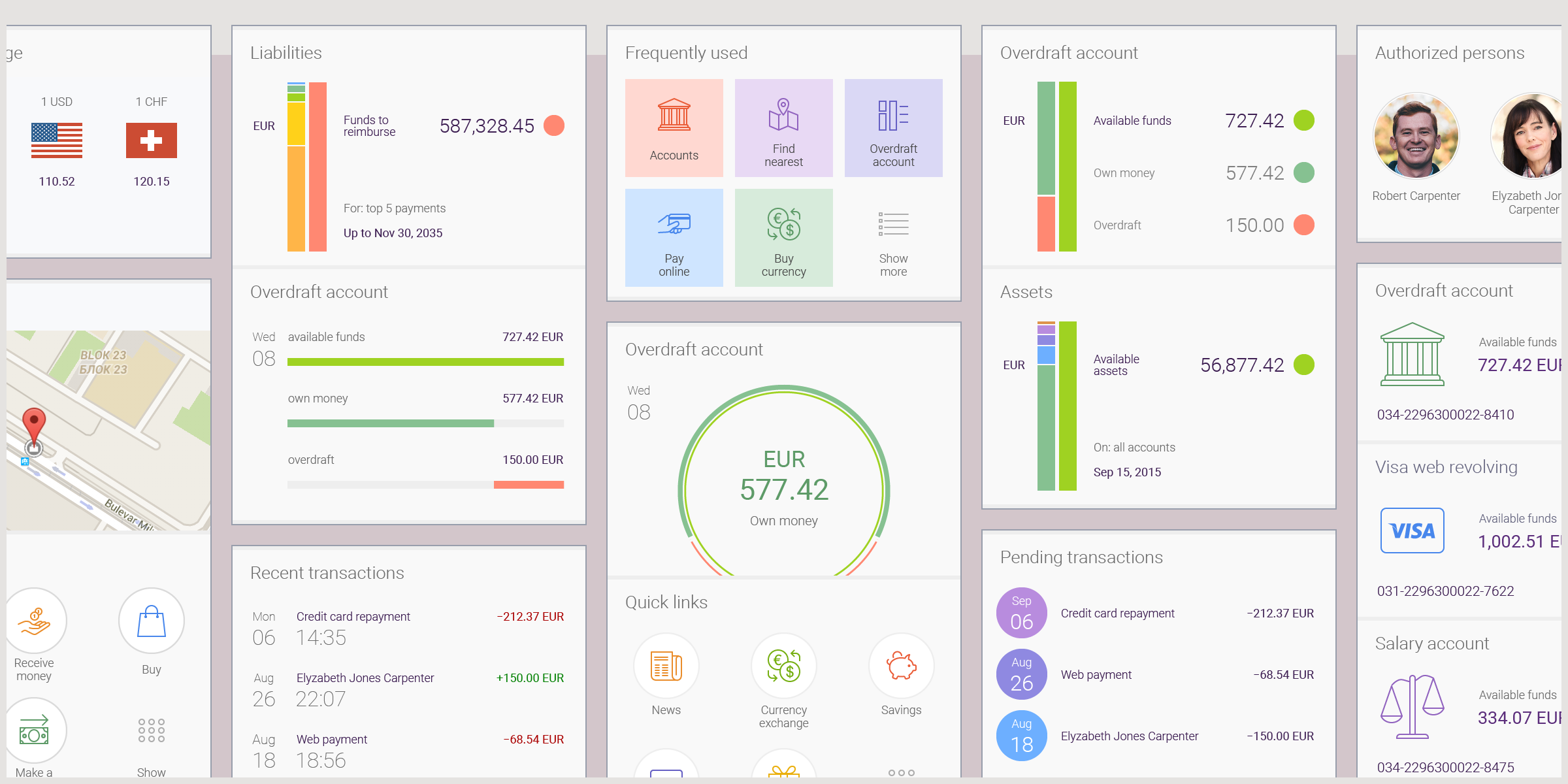Click the shopping bag Buy icon
Viewport: 1568px width, 784px height.
pos(151,621)
